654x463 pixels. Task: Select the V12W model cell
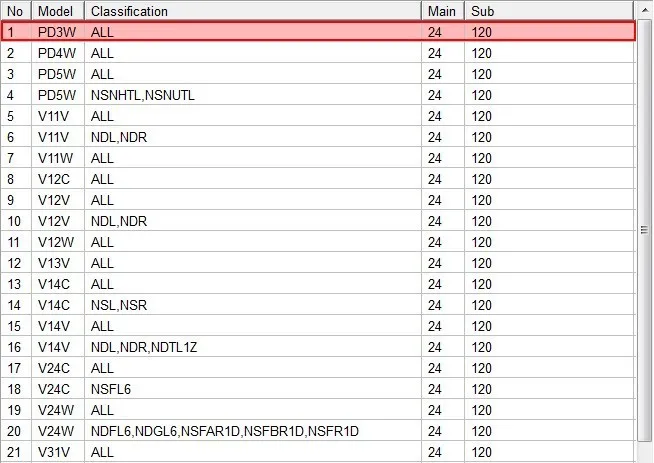tap(58, 242)
